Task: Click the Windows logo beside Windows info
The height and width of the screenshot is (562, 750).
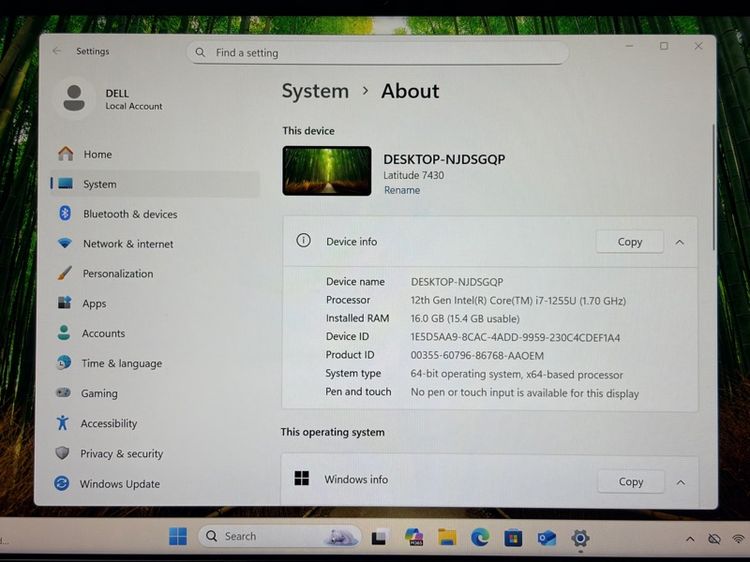Action: (x=301, y=478)
